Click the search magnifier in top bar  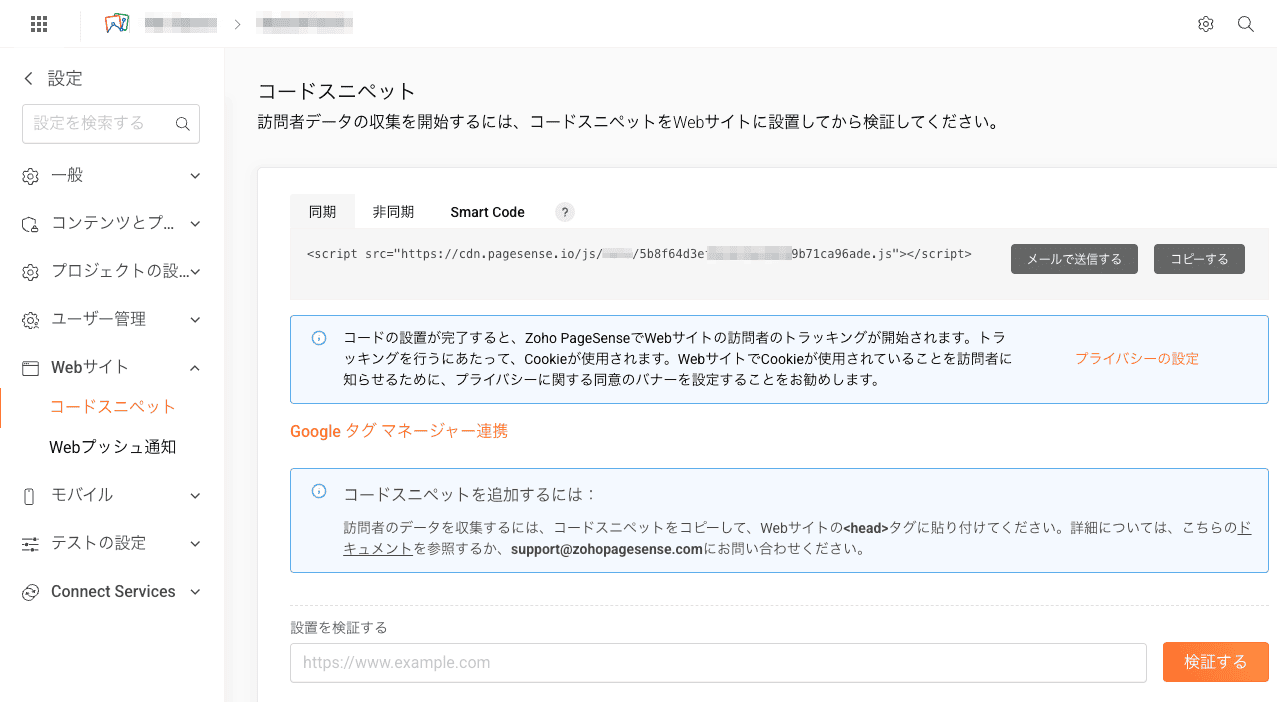(x=1245, y=24)
